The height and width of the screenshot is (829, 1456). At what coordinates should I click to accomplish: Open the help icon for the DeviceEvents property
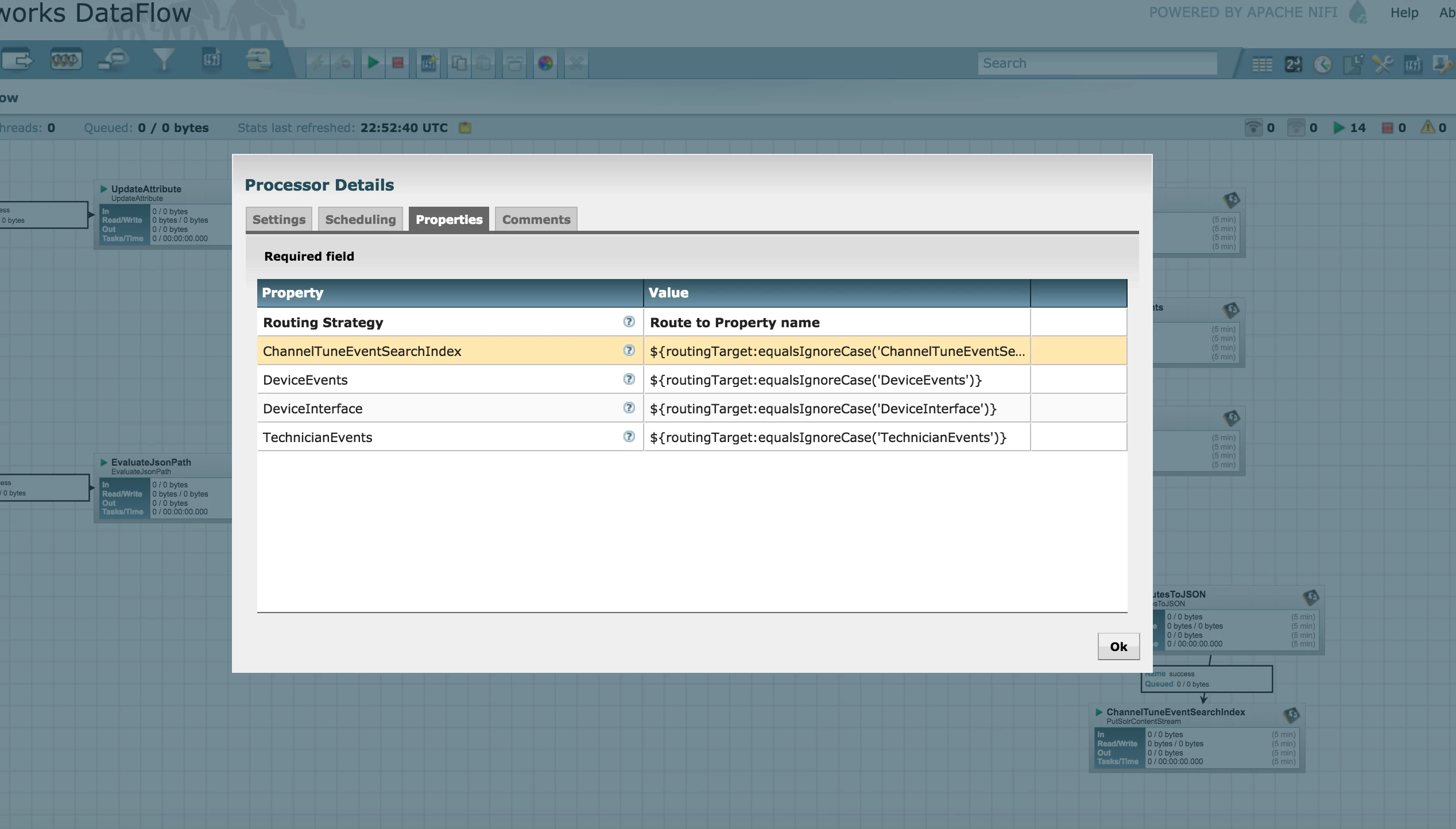point(629,379)
